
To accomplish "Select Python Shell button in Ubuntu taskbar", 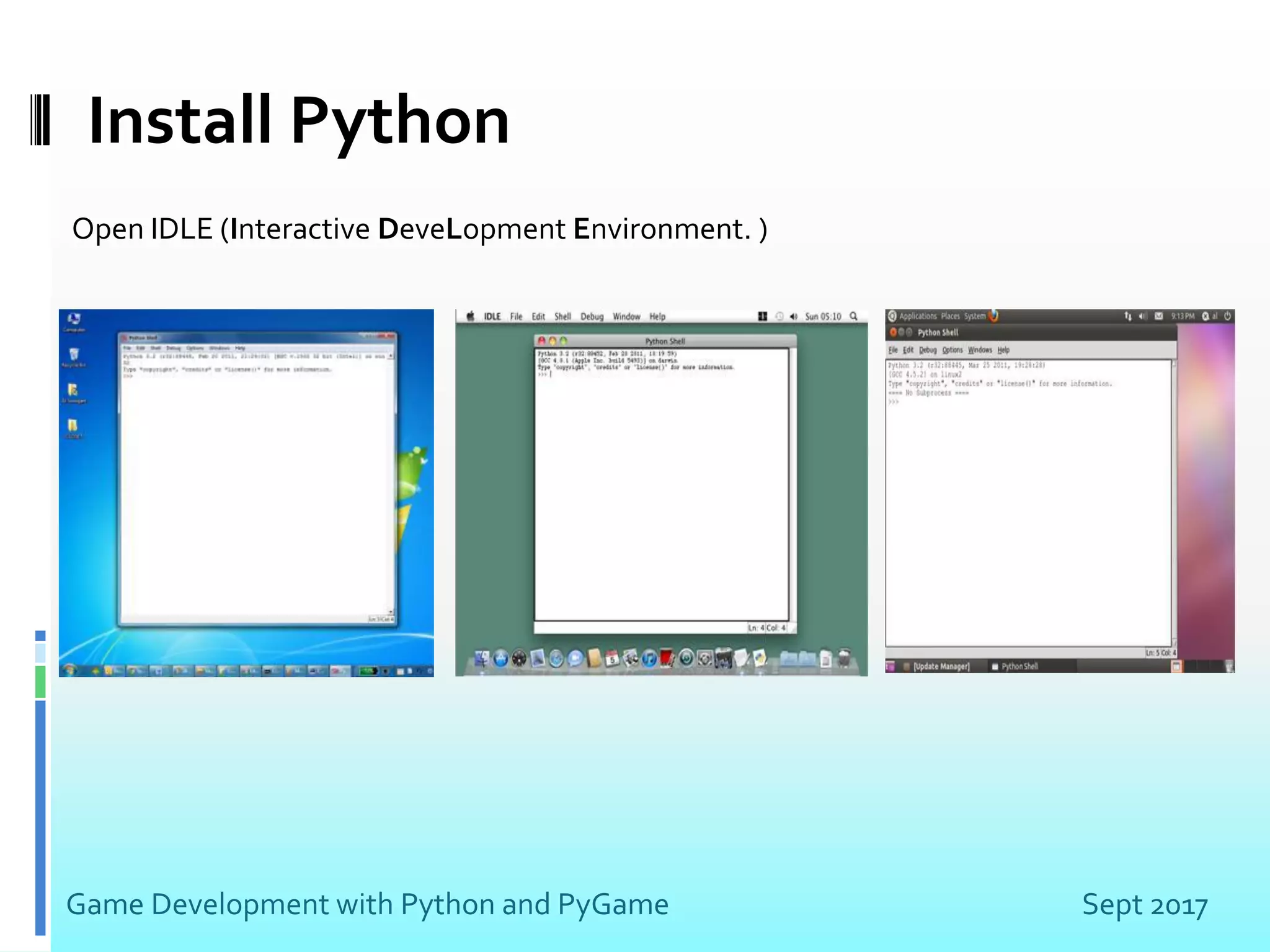I will [1019, 666].
